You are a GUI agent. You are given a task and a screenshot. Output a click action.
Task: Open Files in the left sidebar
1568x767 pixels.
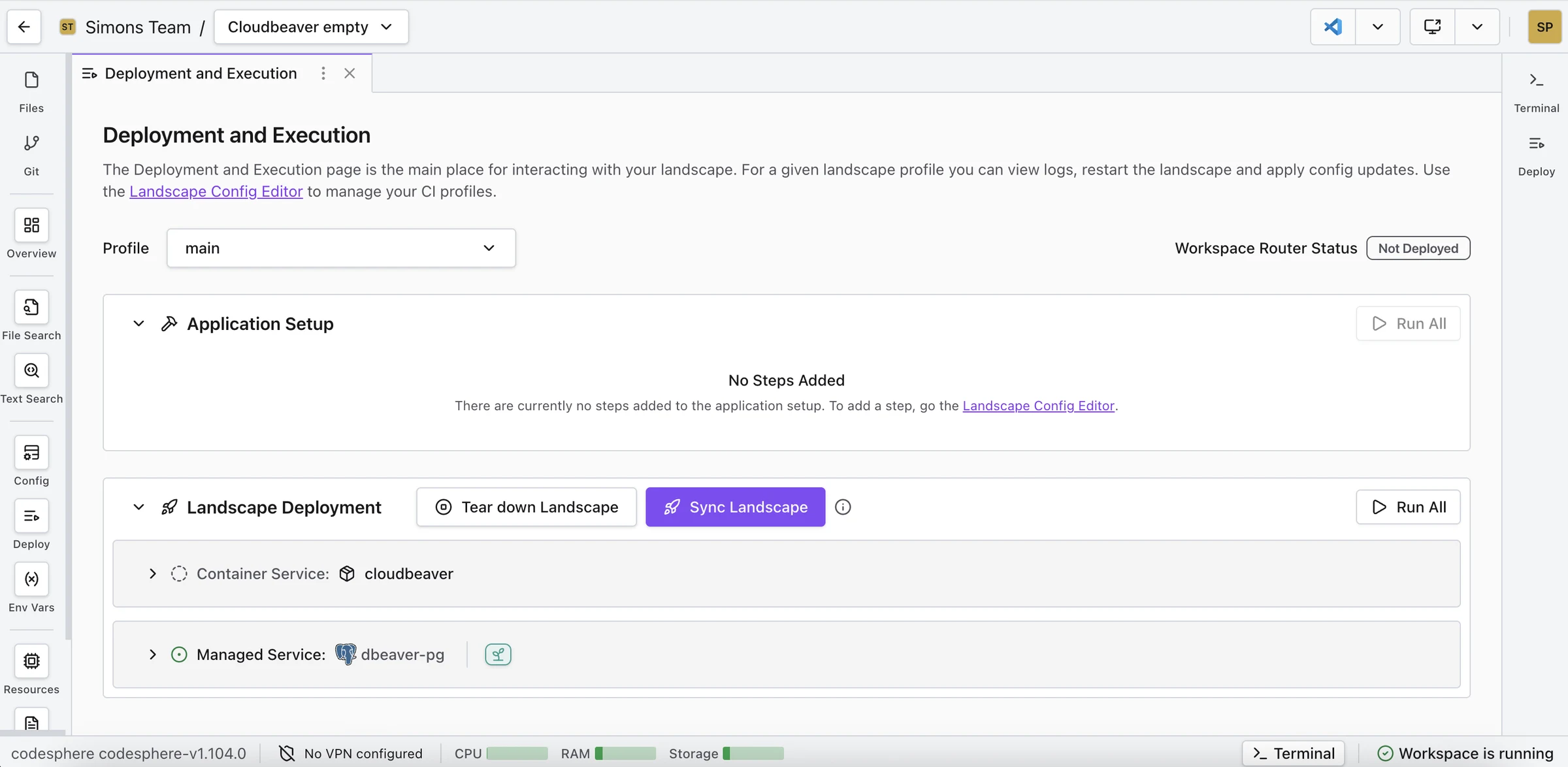[x=31, y=91]
